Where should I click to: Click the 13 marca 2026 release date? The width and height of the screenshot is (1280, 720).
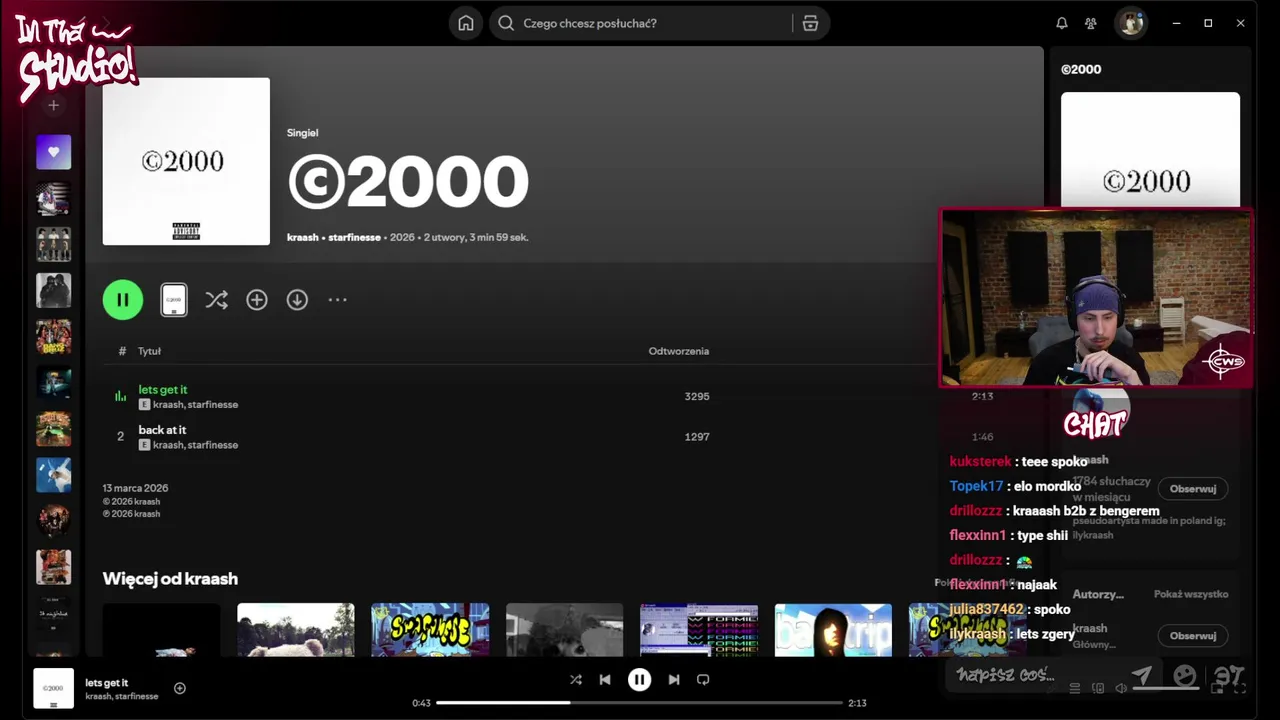pyautogui.click(x=135, y=488)
